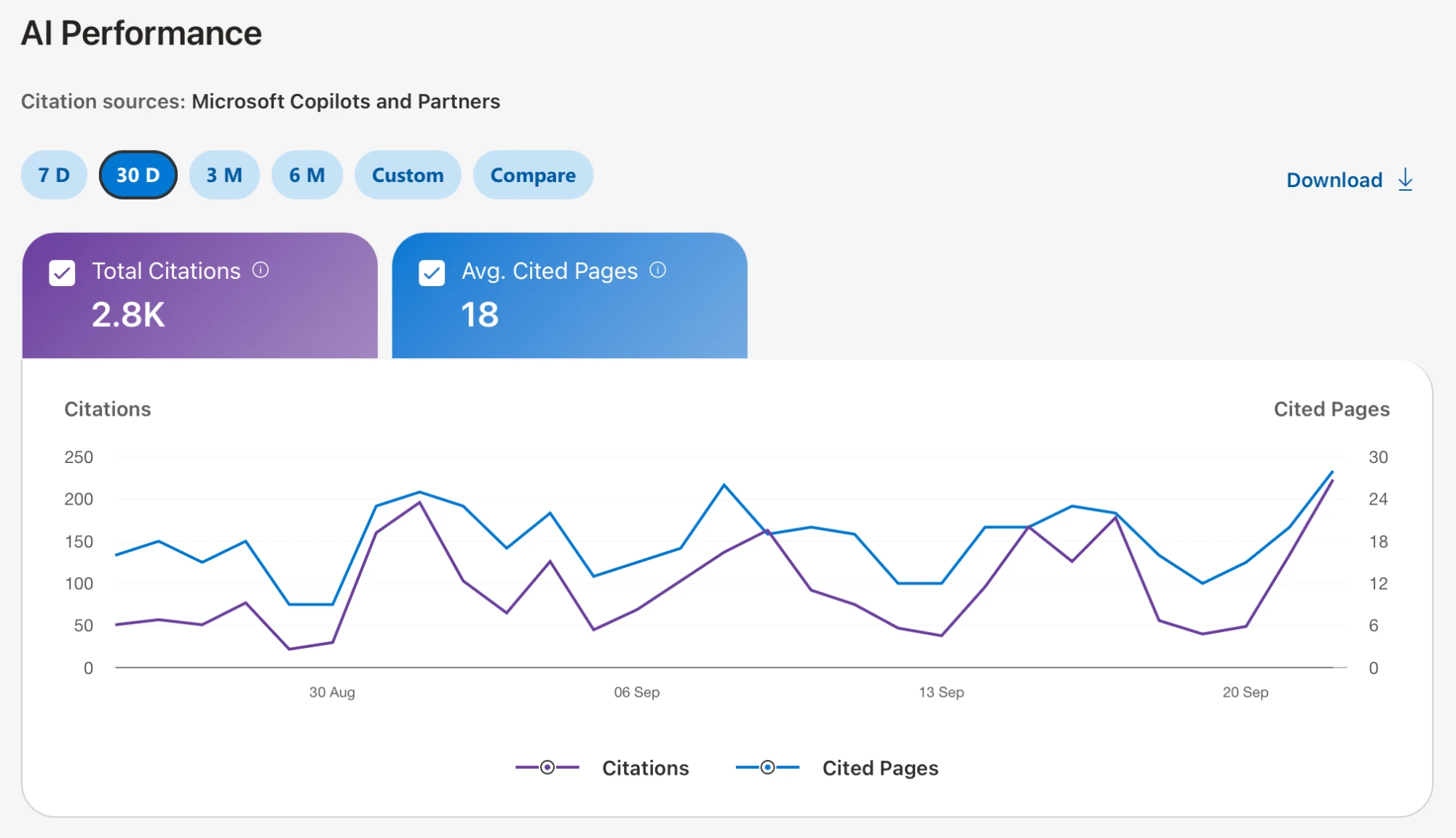The image size is (1456, 838).
Task: Switch to the 6 M range
Action: [307, 175]
